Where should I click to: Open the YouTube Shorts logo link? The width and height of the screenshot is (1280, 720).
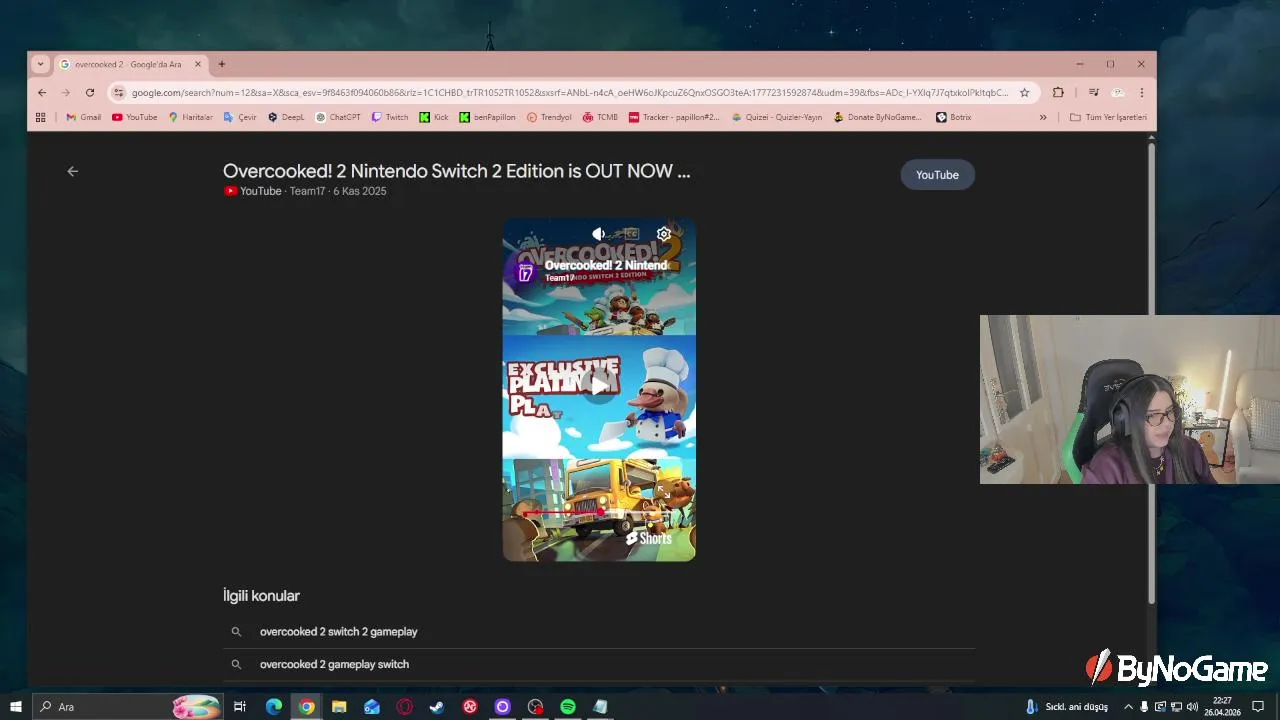click(x=649, y=538)
